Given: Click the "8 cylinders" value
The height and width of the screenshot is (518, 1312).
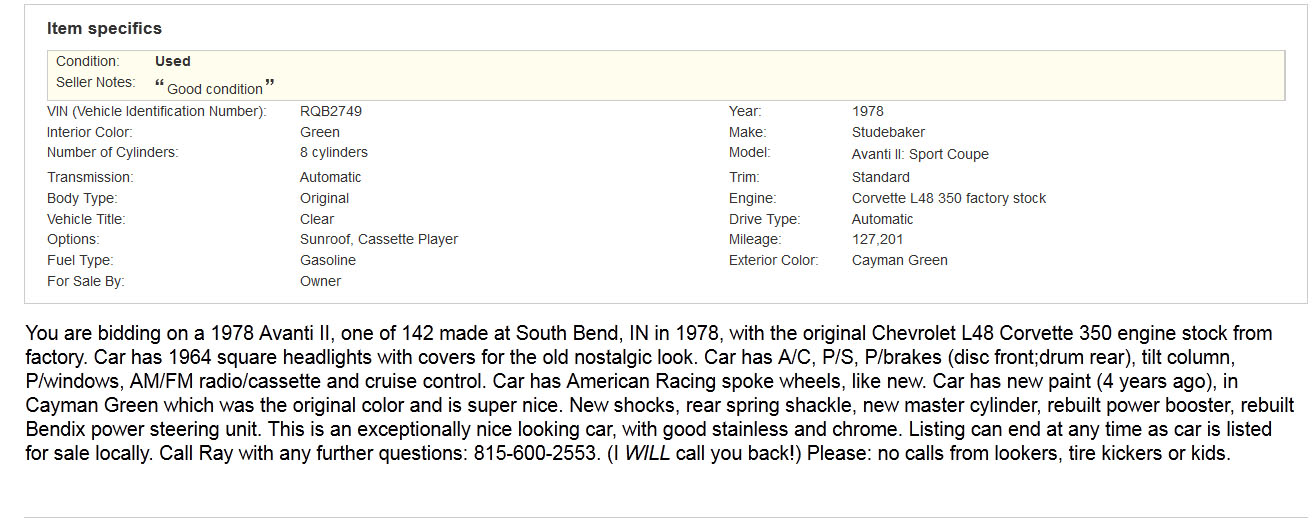Looking at the screenshot, I should pos(334,153).
